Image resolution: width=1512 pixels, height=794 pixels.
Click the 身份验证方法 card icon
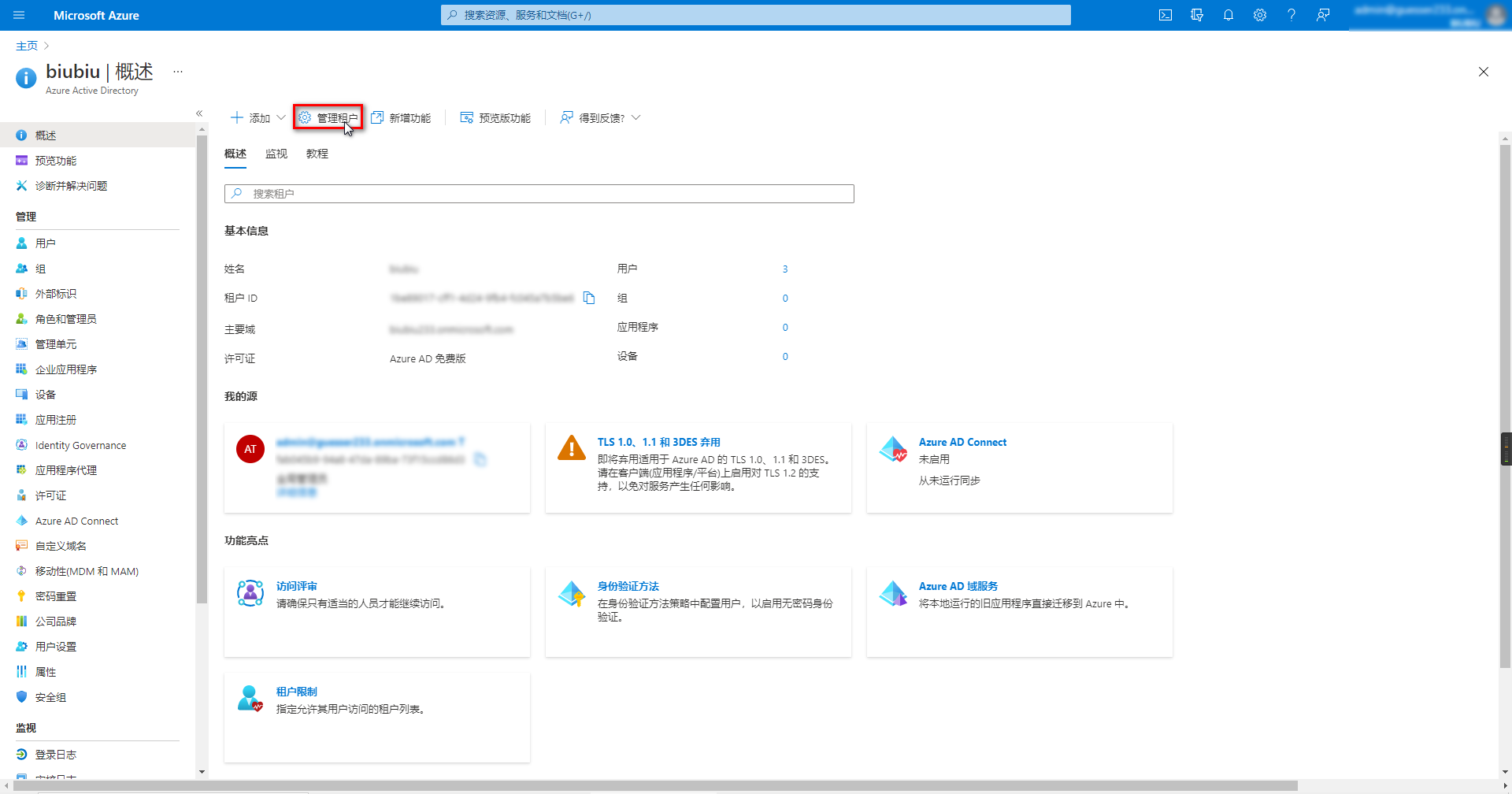click(572, 593)
